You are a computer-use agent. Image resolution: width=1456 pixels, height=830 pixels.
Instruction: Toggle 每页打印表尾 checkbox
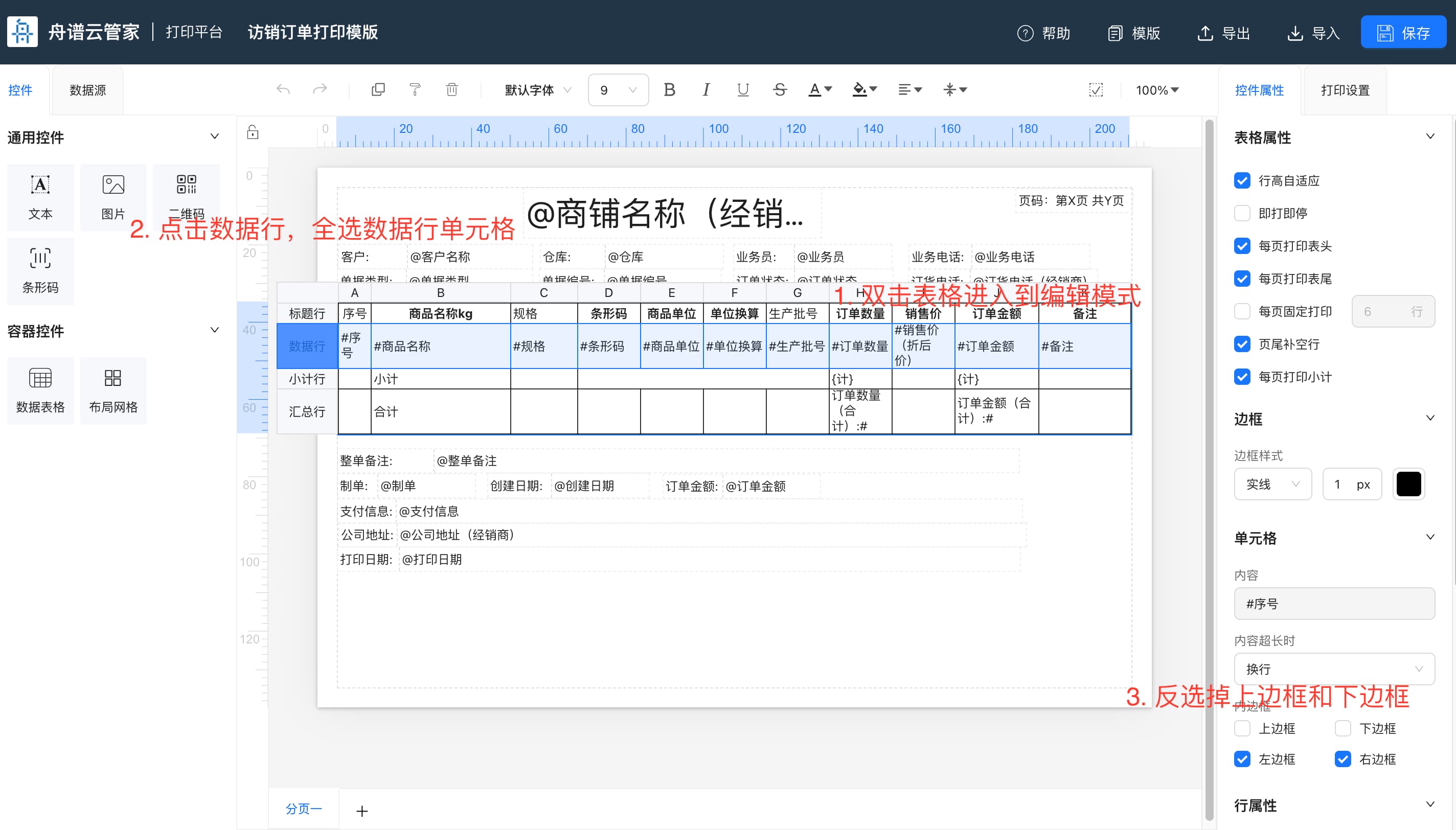click(1242, 279)
